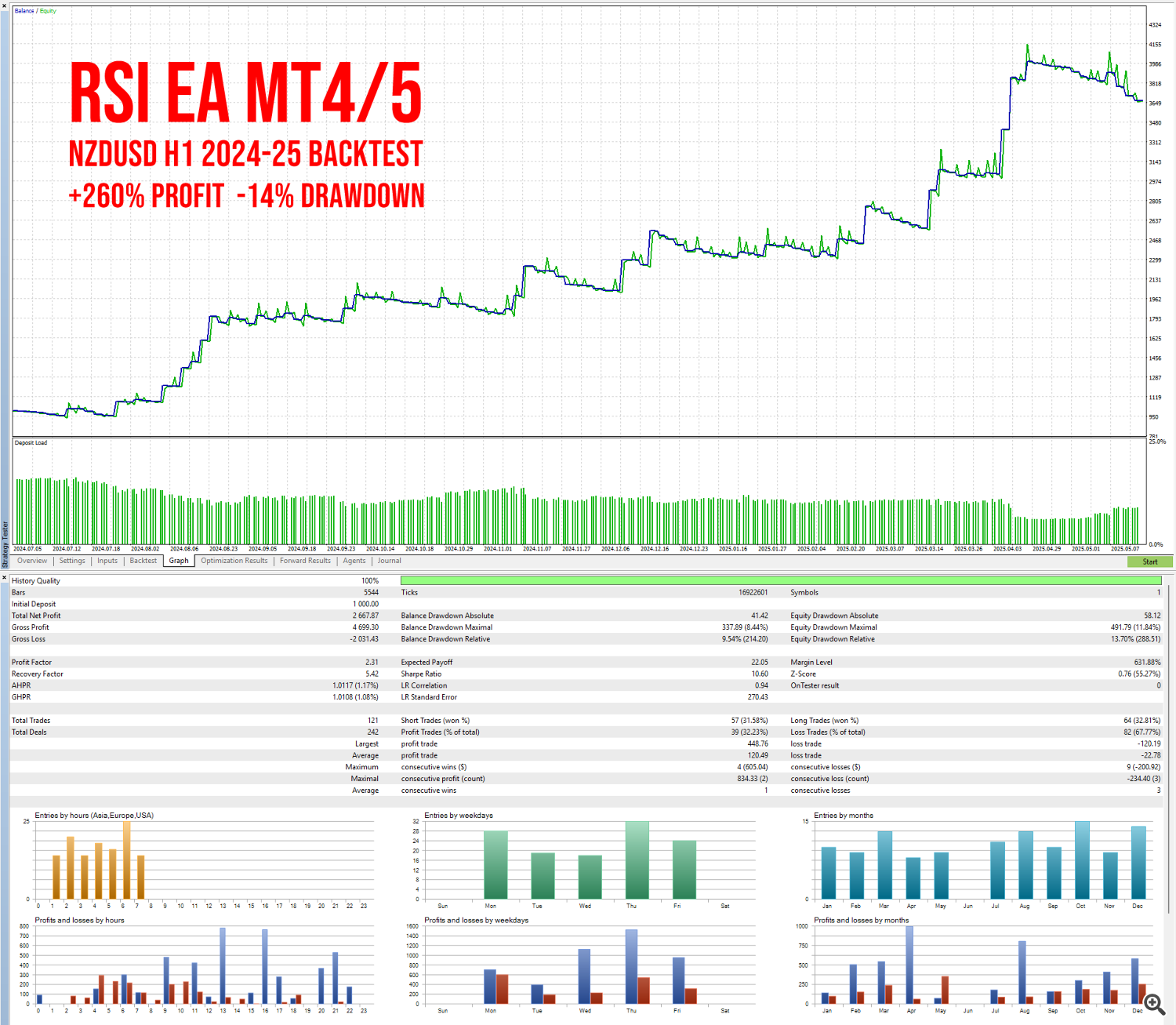Screen dimensions: 1176x1025
Task: Click the Z-Score value 0.76 (55.27%)
Action: [1139, 674]
